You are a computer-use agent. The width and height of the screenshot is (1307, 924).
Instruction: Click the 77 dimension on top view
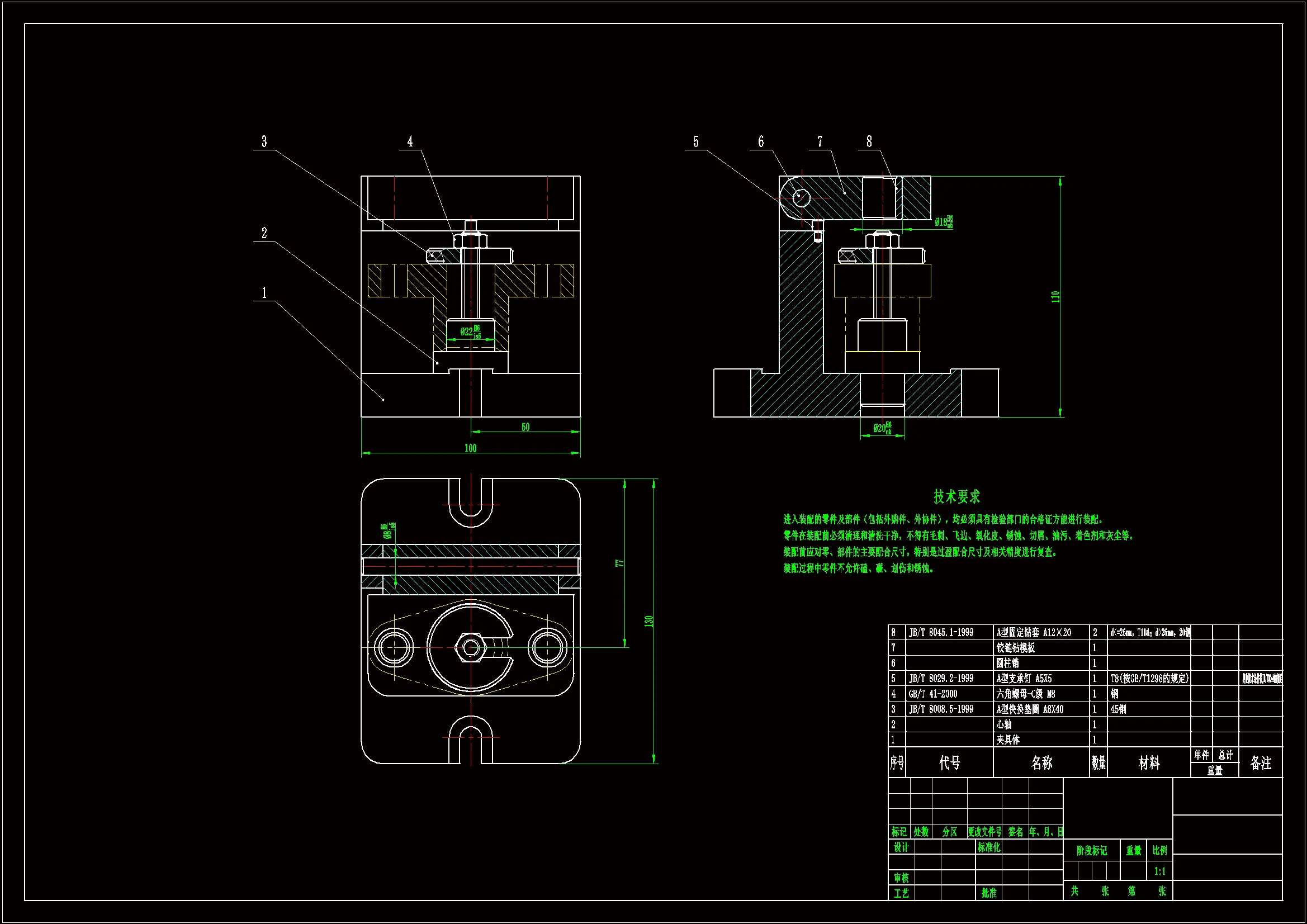(619, 563)
